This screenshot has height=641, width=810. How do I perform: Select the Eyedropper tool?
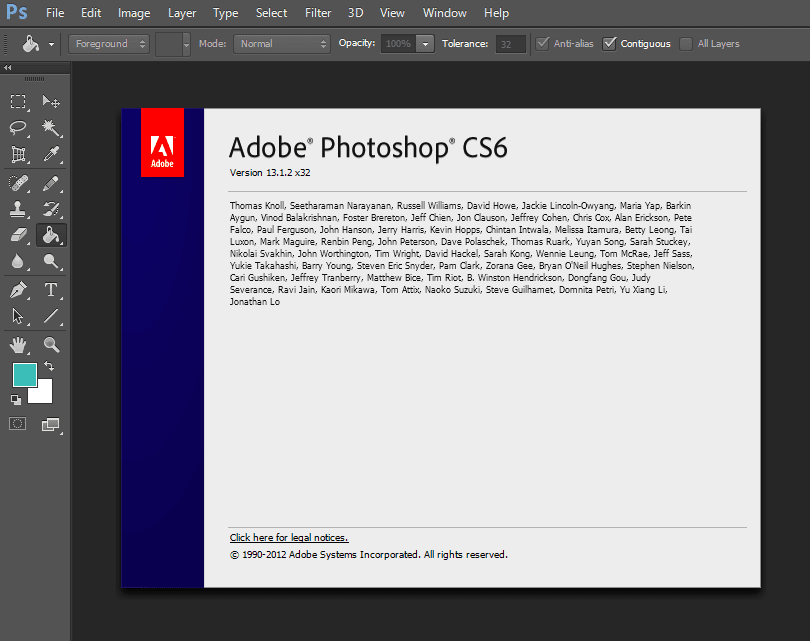[51, 154]
